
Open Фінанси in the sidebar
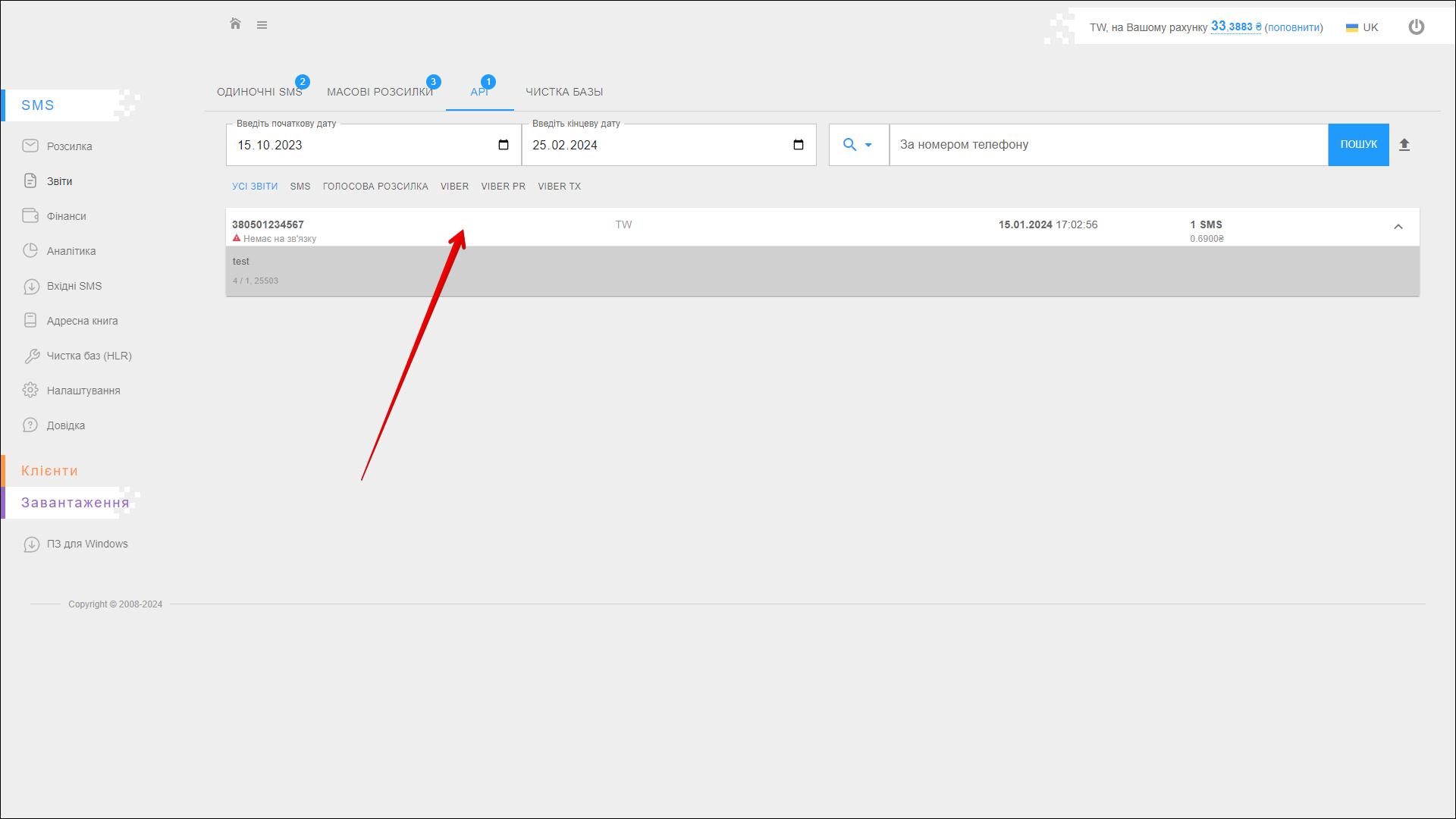[66, 216]
